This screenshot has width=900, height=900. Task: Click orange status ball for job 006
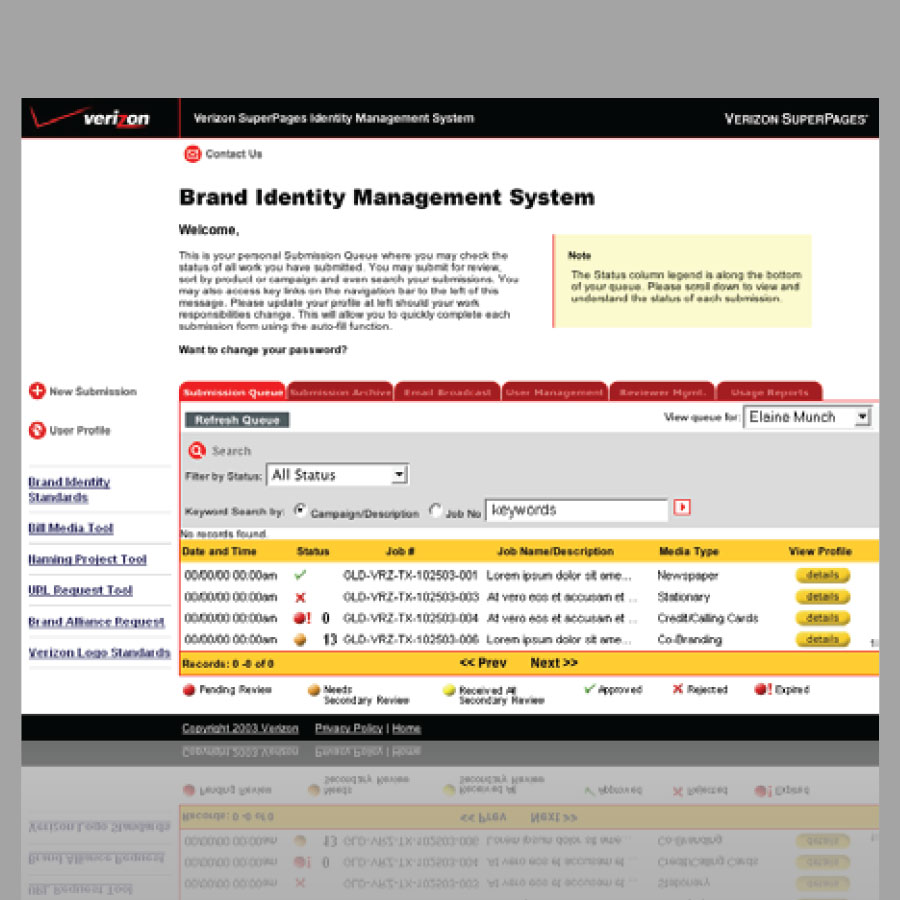click(x=300, y=639)
